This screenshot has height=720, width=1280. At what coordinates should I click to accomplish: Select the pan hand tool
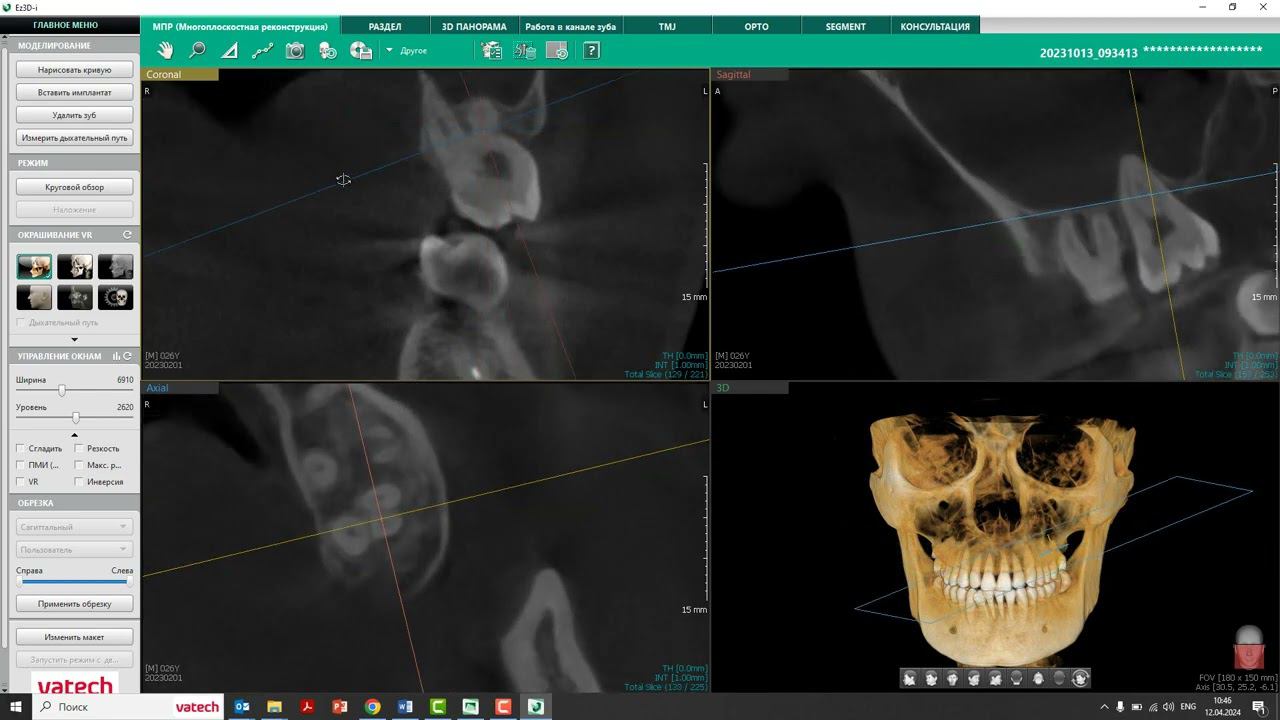(x=165, y=50)
